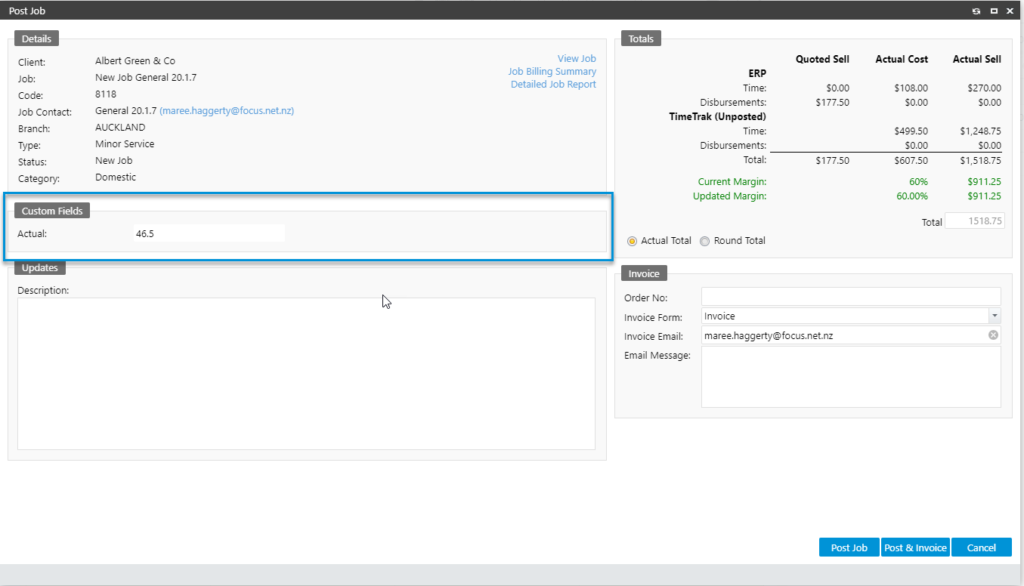Click the Current Margin percentage 60%
This screenshot has height=586, width=1024.
[x=918, y=182]
